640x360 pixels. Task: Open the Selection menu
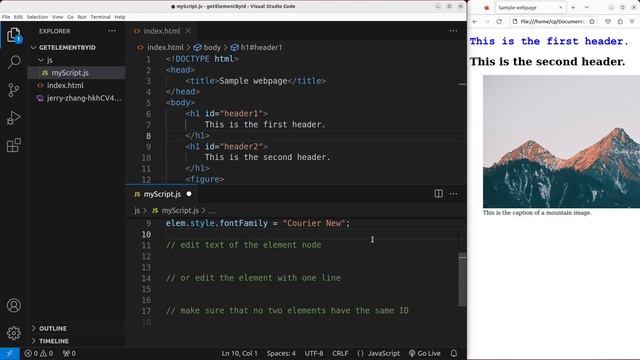37,17
